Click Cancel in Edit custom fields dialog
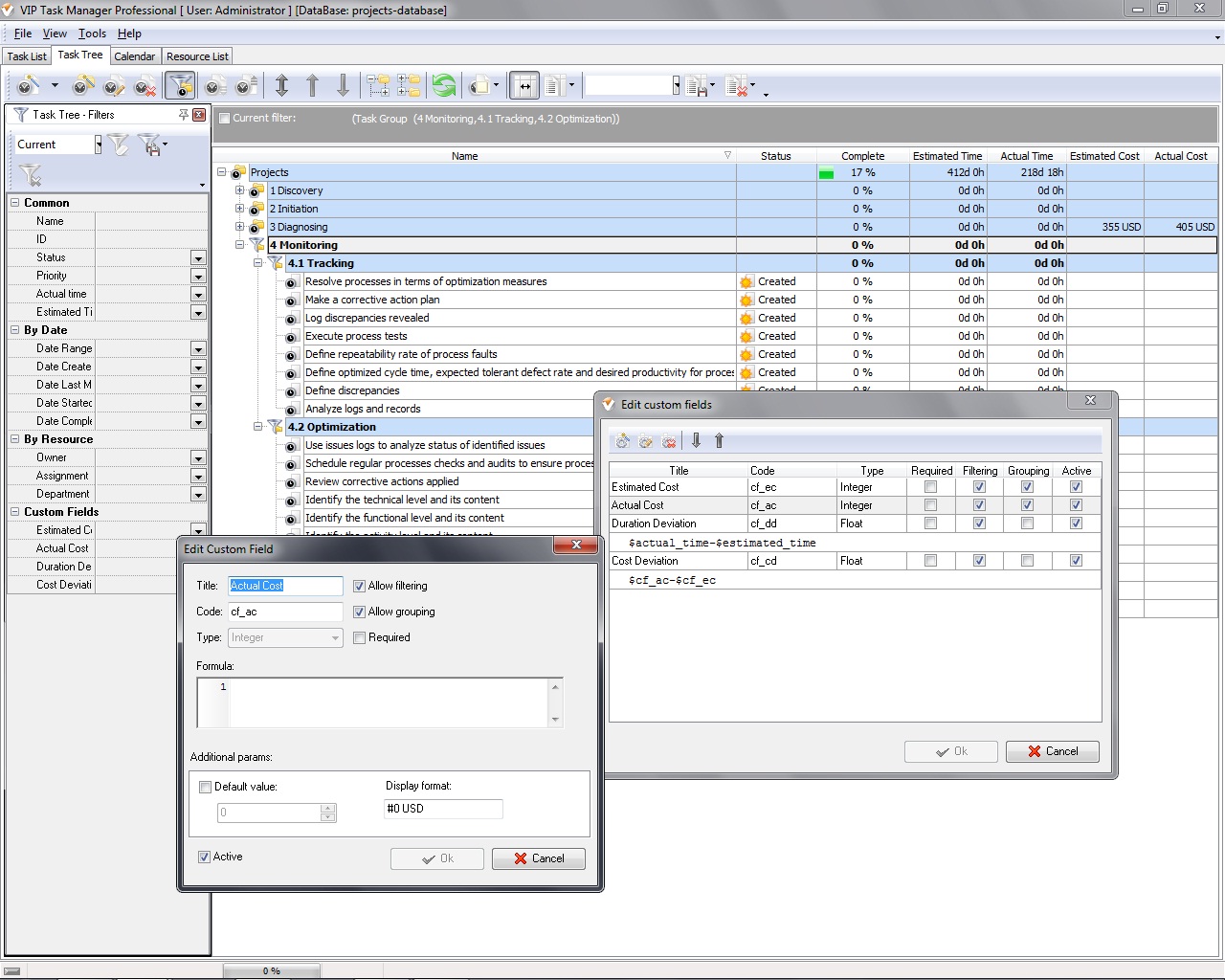 point(1052,751)
